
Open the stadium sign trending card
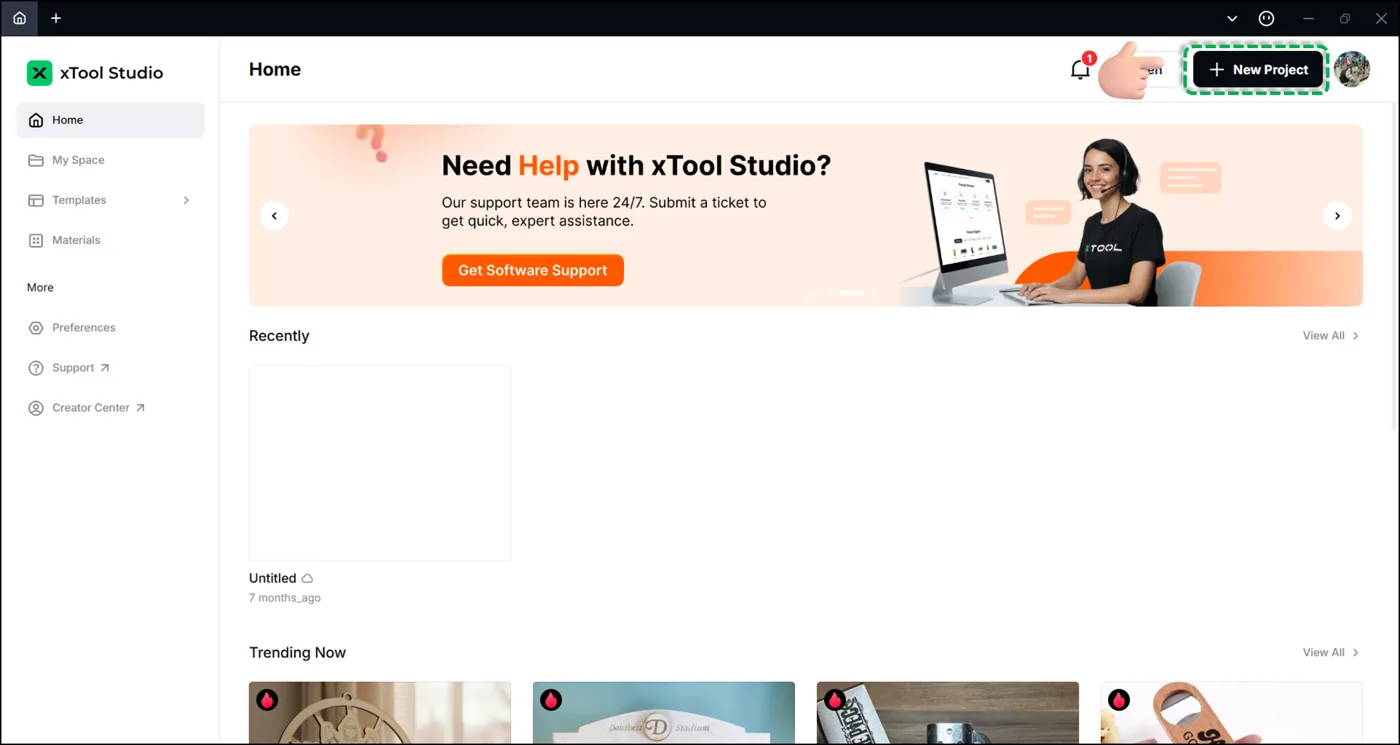pos(664,713)
